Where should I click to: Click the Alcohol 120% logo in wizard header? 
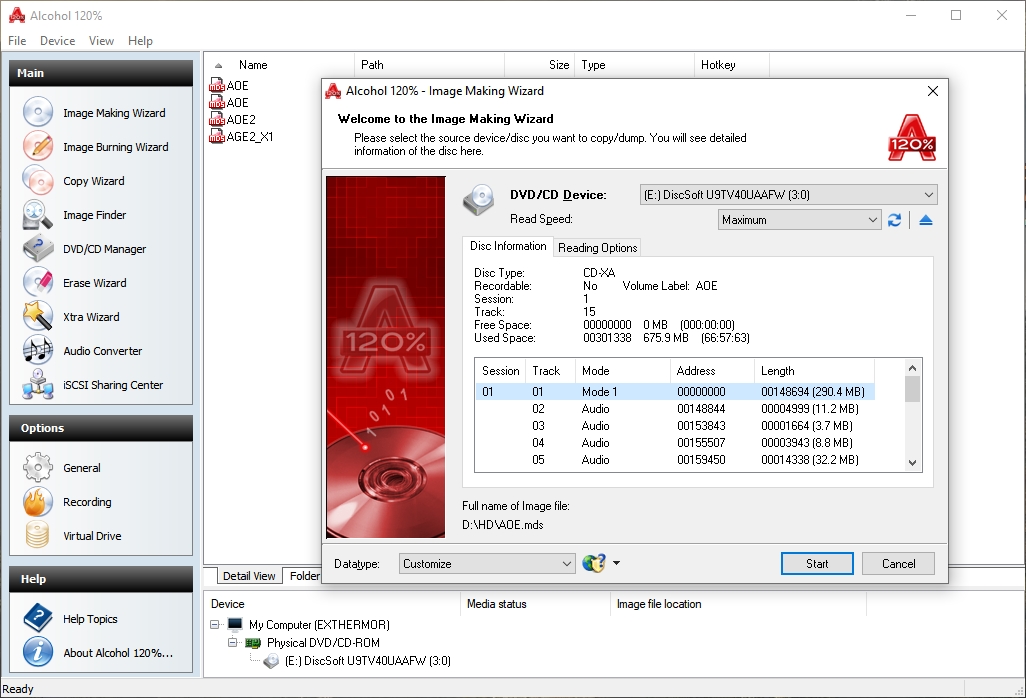(x=911, y=138)
